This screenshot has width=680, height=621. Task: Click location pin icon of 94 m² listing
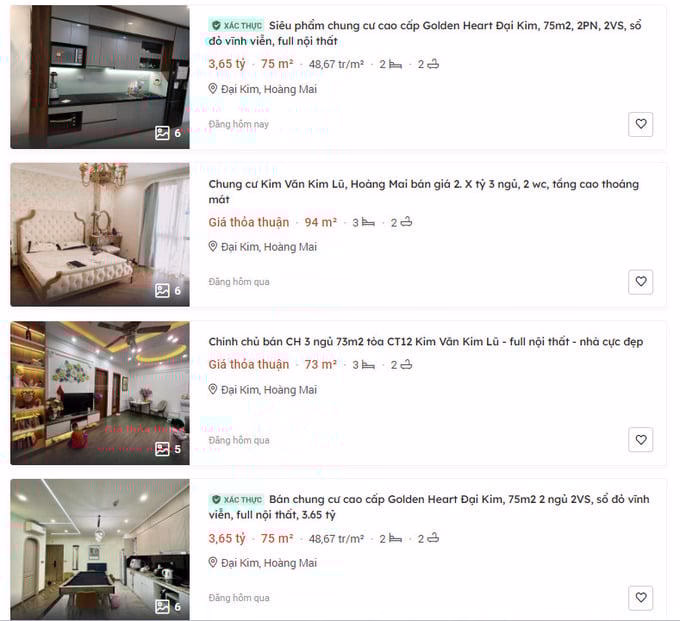pos(212,247)
